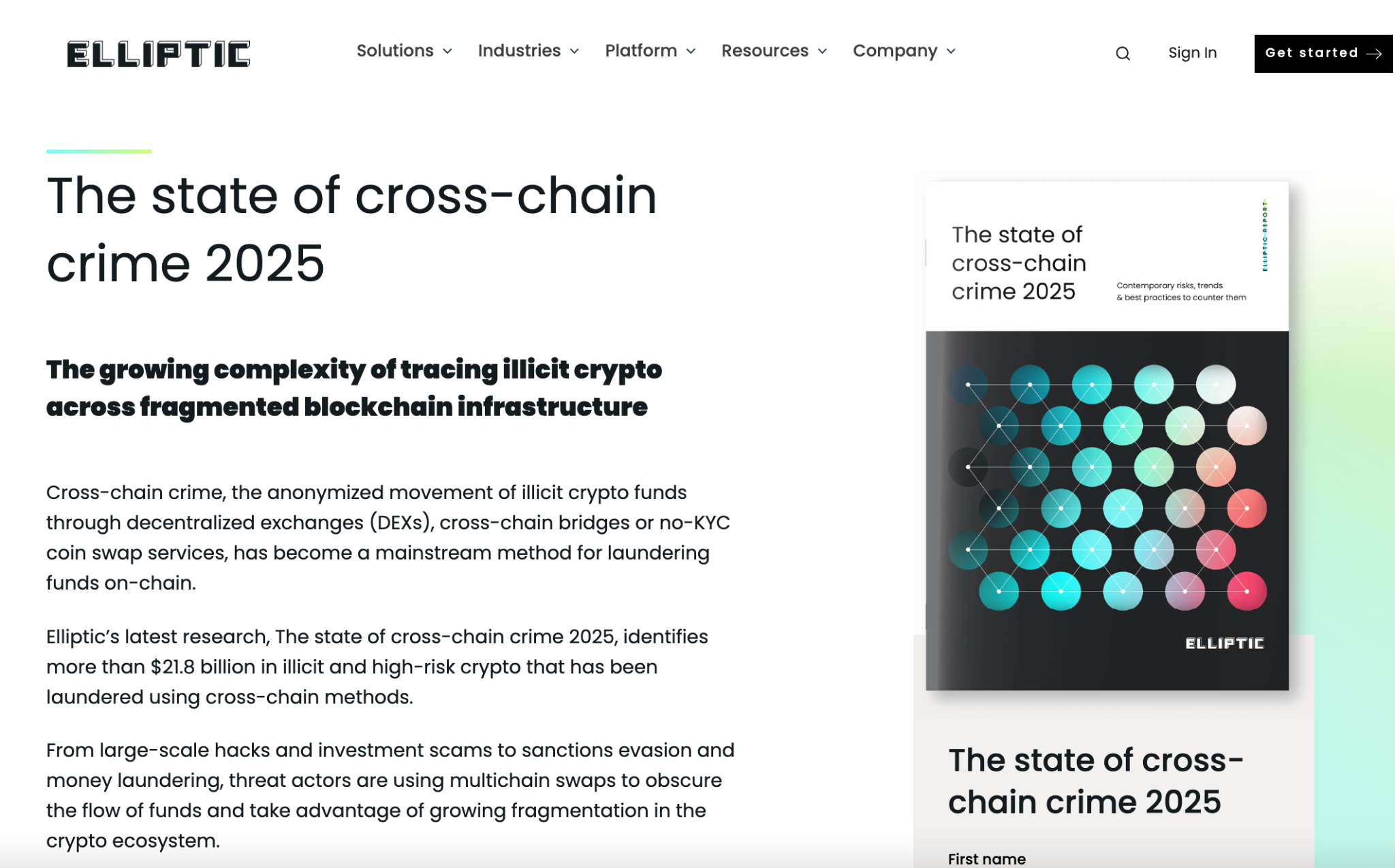
Task: Click the vertical Elliptic Report label on cover
Action: click(1264, 236)
